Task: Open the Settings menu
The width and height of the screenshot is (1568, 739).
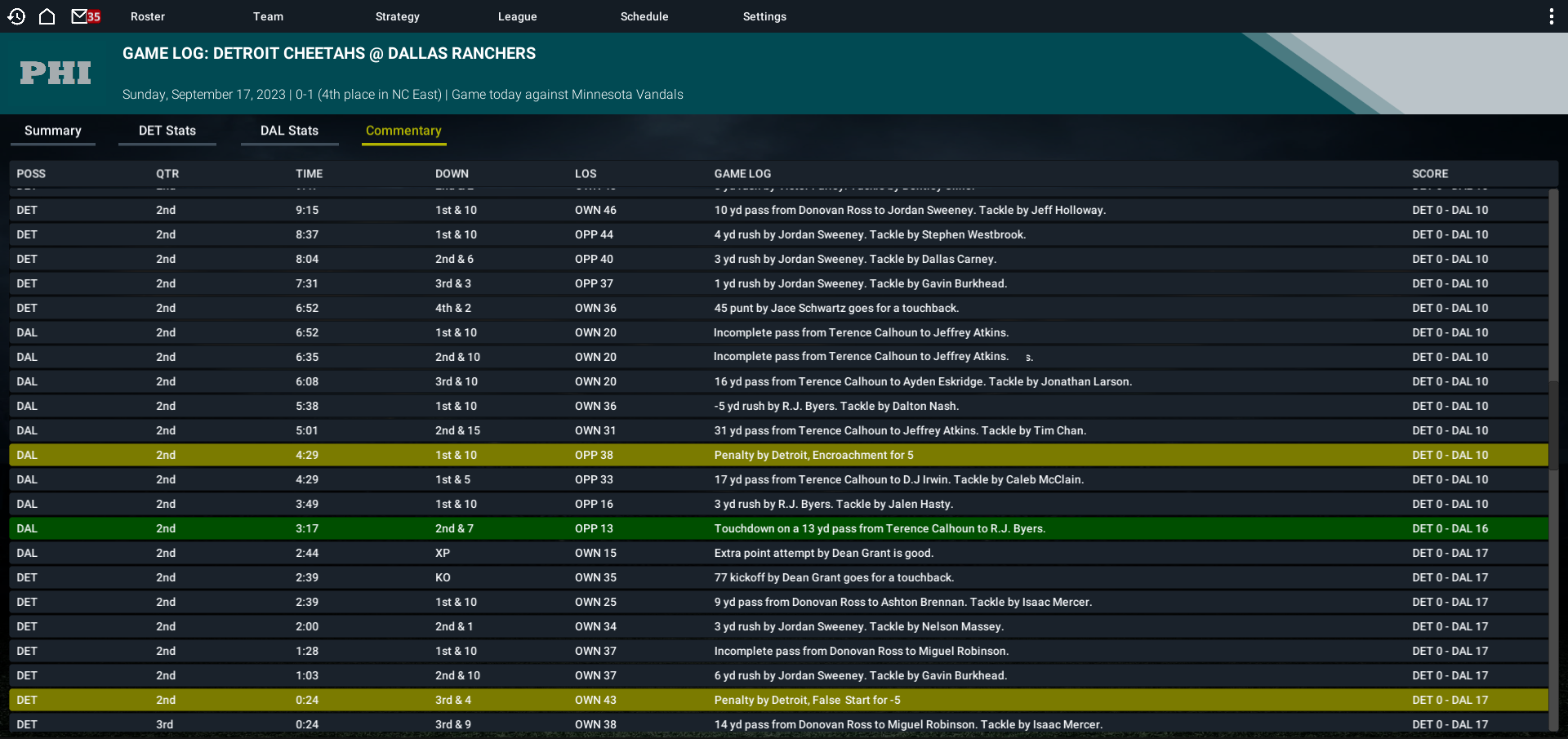Action: pyautogui.click(x=764, y=16)
